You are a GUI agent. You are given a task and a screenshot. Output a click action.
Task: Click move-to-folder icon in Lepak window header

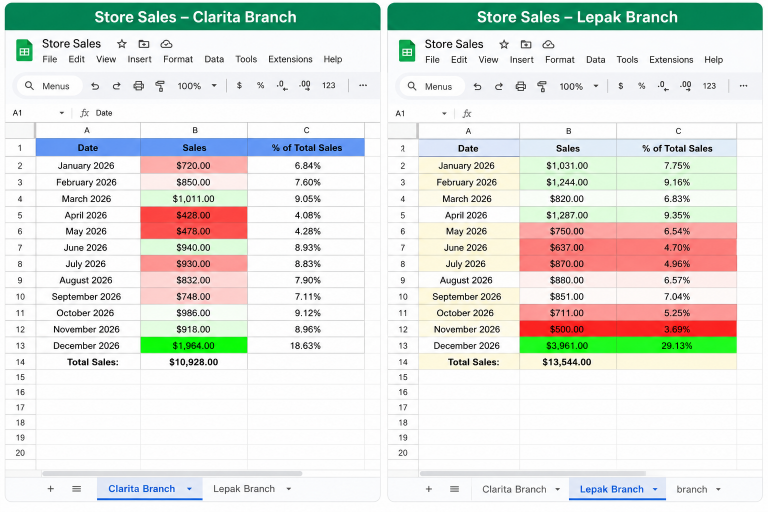(x=526, y=45)
